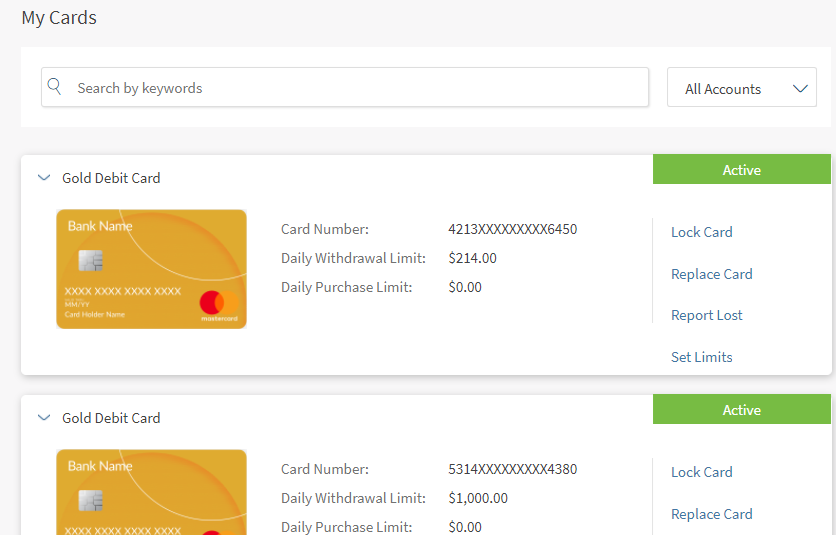Lock the card ending in 4380
Image resolution: width=836 pixels, height=535 pixels.
tap(701, 472)
